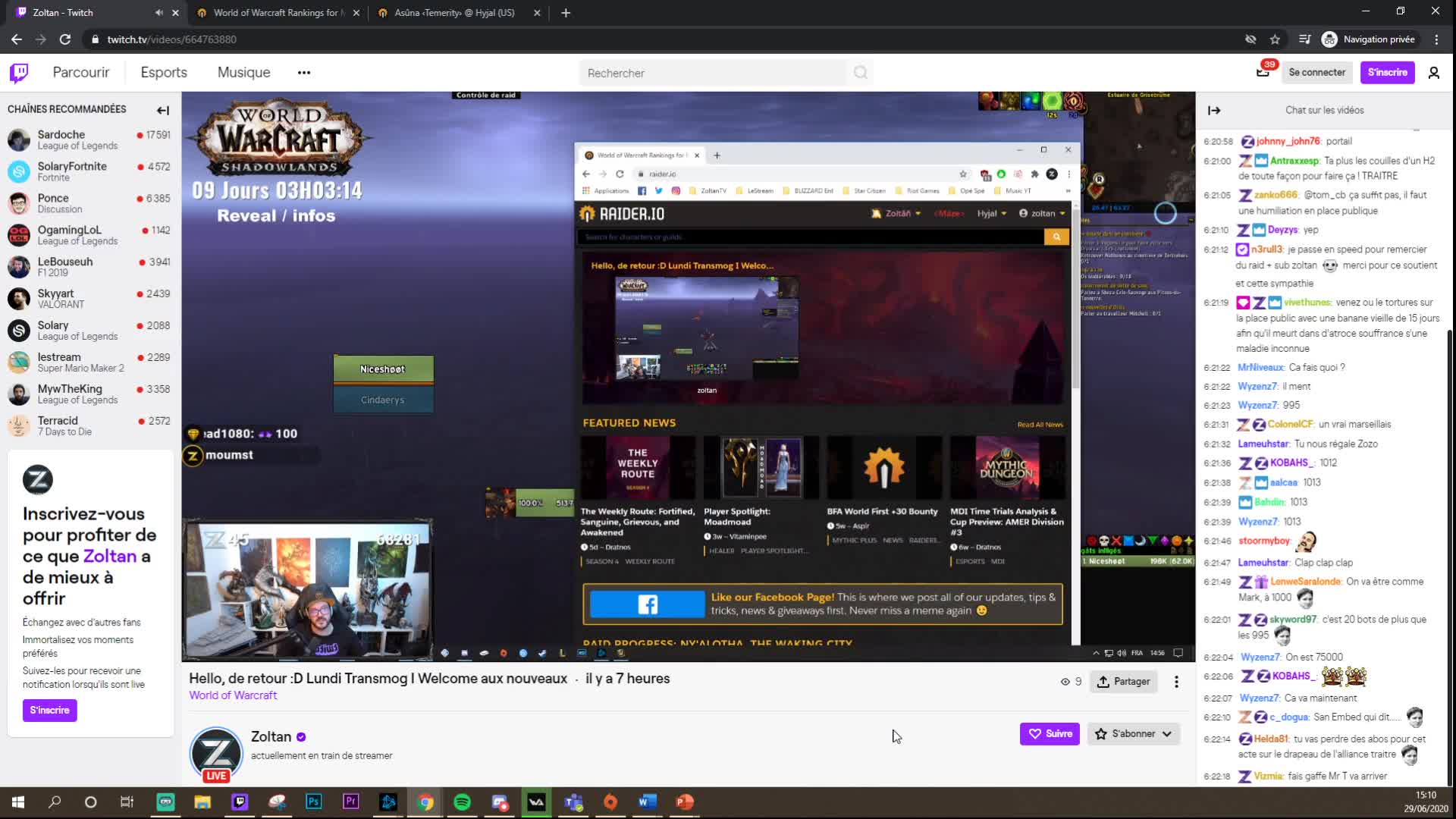Switch to the Asûna Temerity tab
Viewport: 1456px width, 819px height.
(453, 13)
